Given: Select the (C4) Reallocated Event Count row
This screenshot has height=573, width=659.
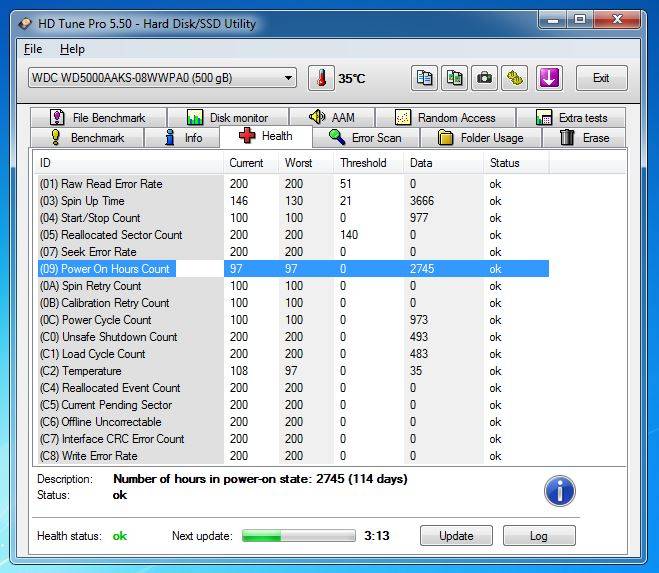Looking at the screenshot, I should pyautogui.click(x=293, y=388).
